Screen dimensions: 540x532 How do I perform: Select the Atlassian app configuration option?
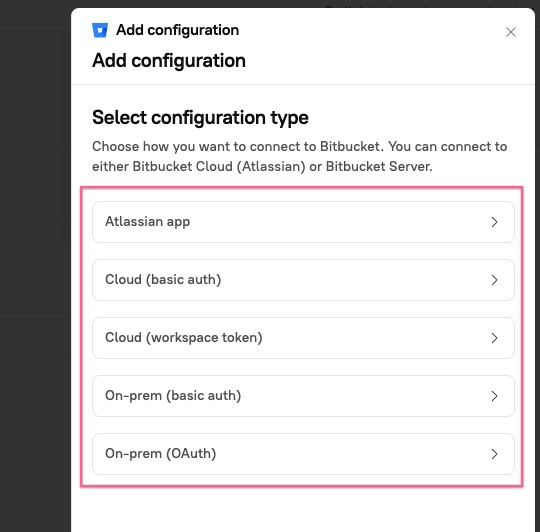[303, 222]
